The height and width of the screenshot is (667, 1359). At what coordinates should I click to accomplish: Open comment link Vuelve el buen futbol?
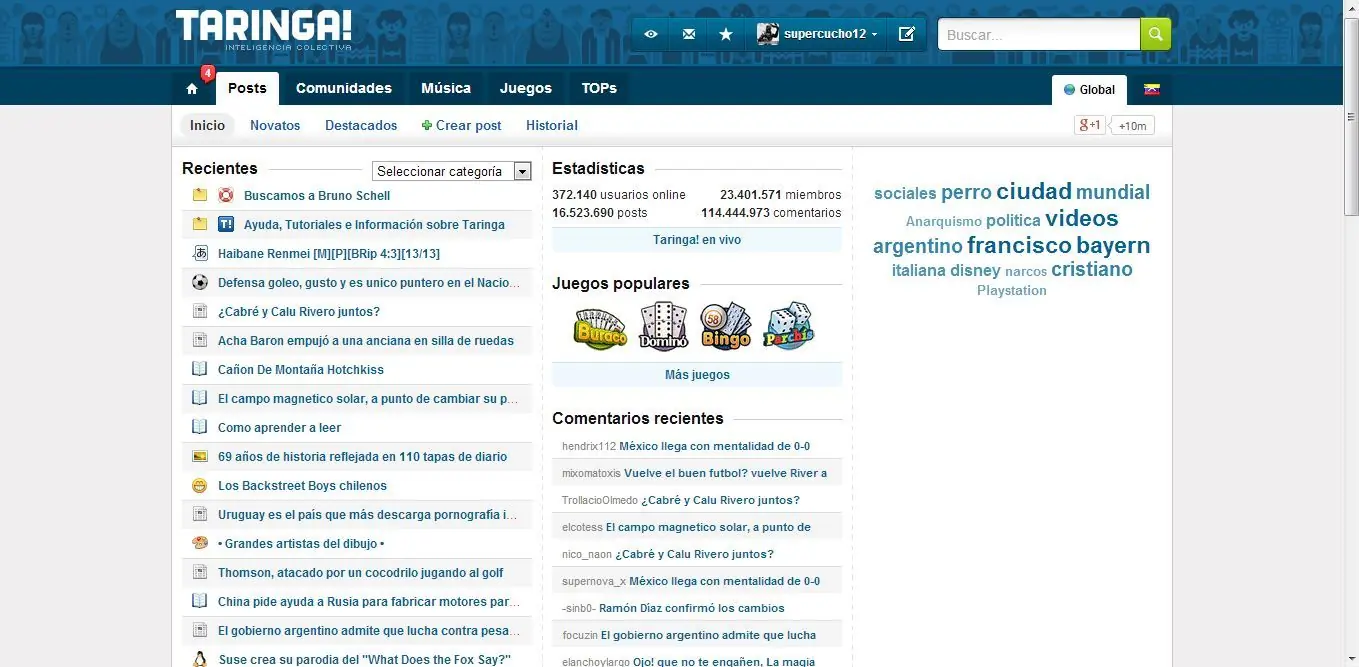click(x=726, y=473)
